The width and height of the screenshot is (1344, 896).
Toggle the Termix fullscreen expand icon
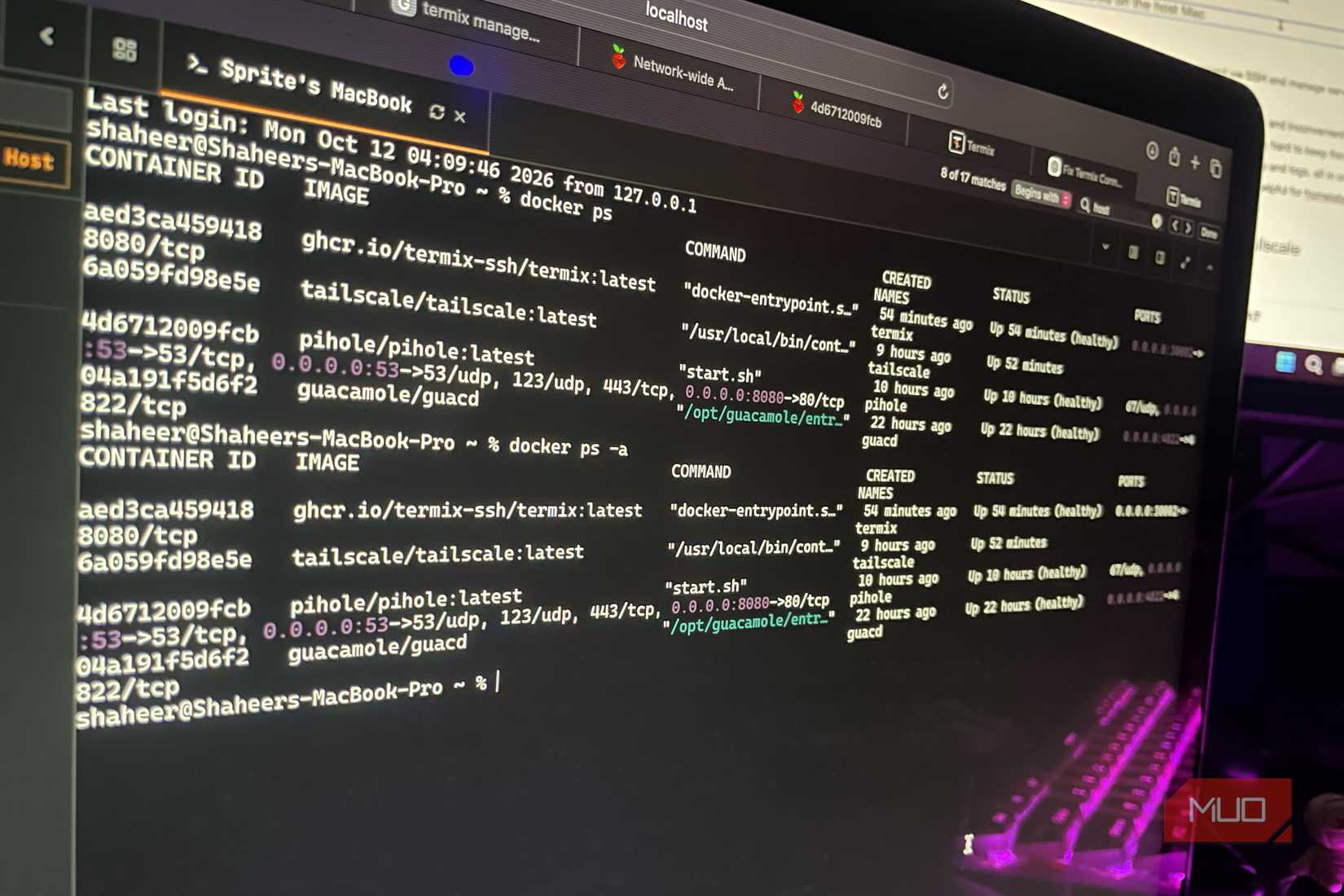[x=1185, y=262]
